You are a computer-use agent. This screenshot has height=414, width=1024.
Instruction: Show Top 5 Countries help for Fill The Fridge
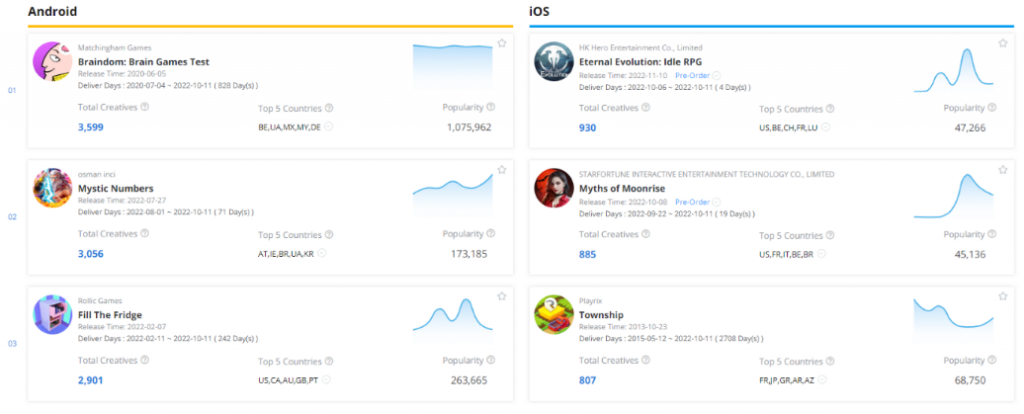[329, 362]
